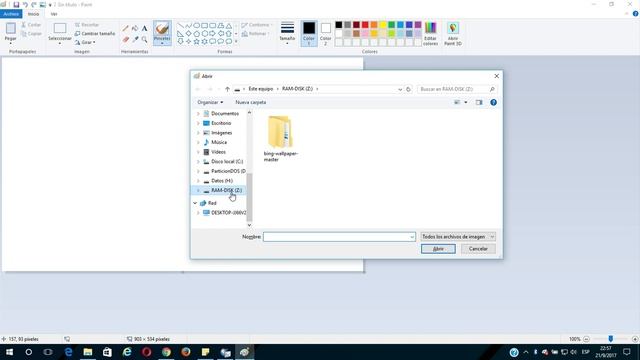
Task: Open file type filter dropdown Todos los archivos
Action: 458,237
